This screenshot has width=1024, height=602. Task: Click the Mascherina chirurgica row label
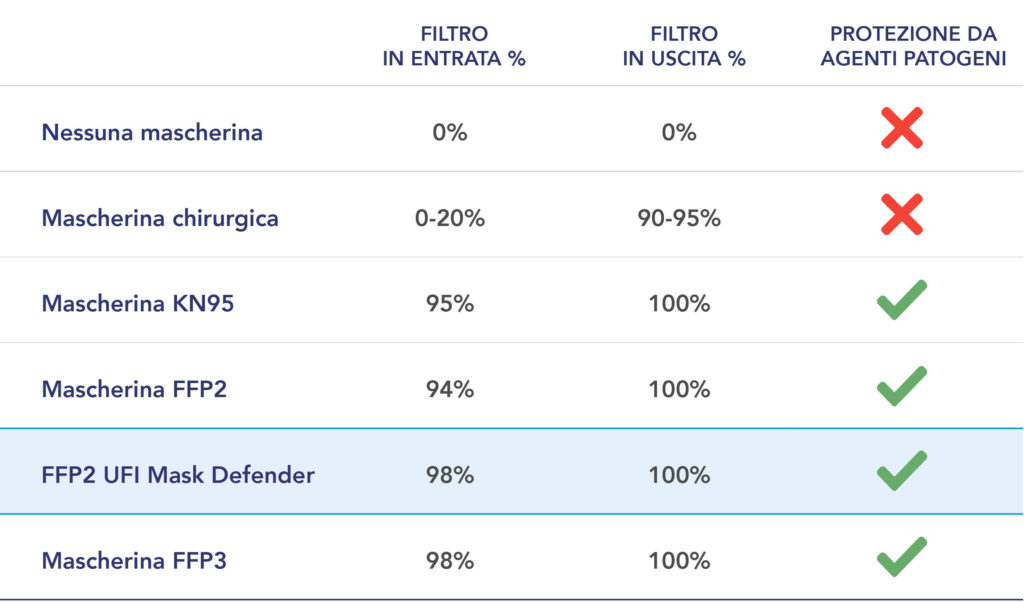(160, 218)
